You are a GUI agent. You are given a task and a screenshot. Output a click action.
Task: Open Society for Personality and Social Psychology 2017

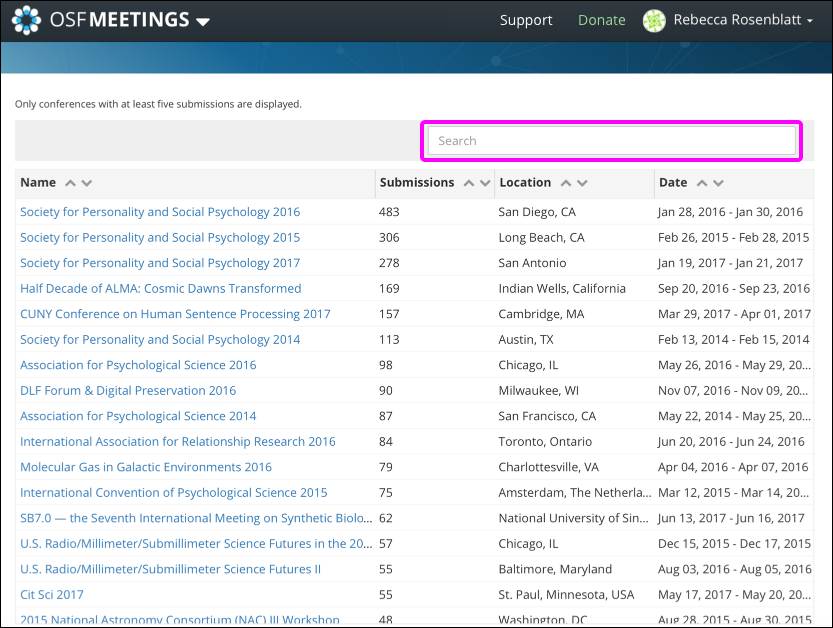click(160, 263)
